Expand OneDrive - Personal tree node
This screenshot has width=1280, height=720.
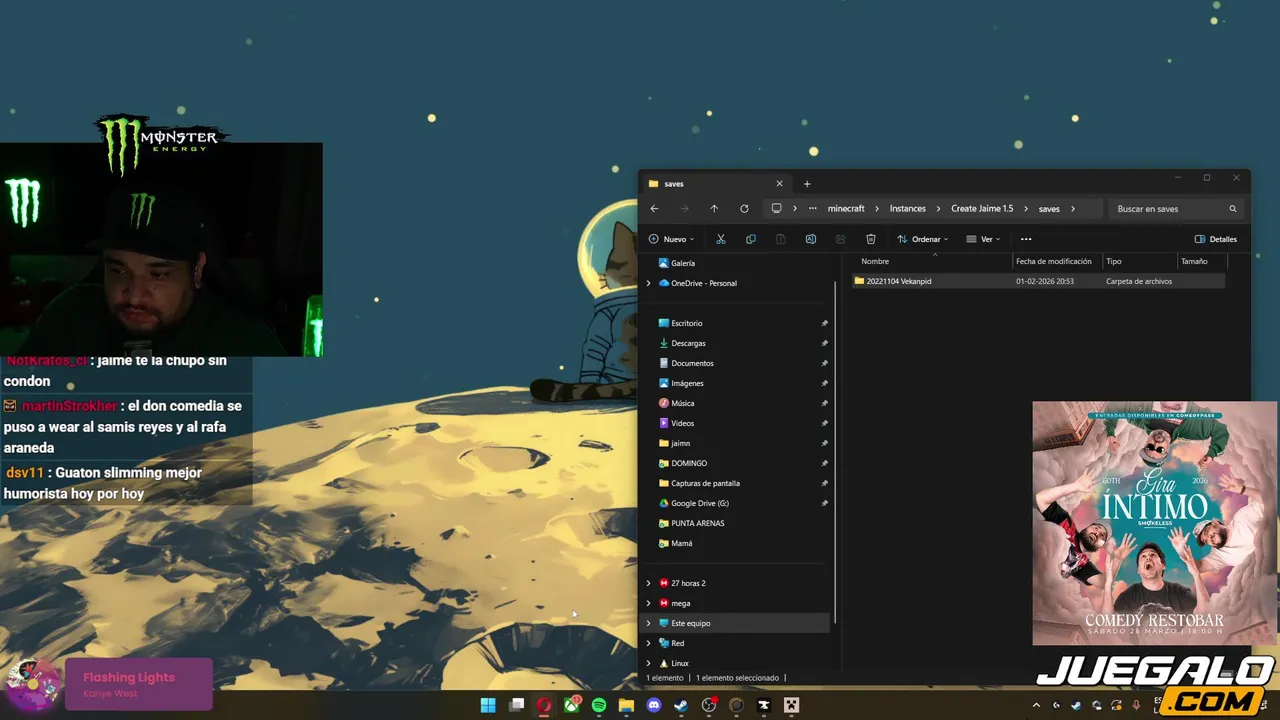[648, 283]
